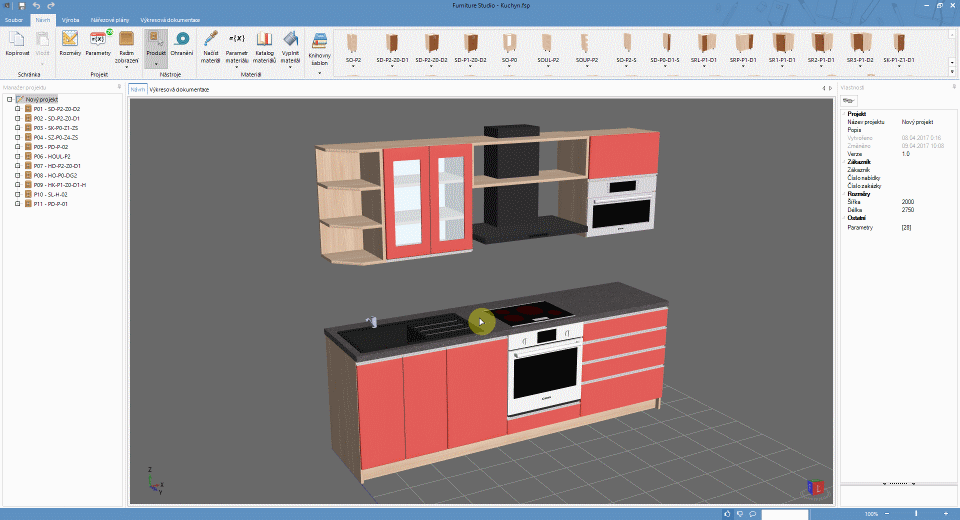The image size is (960, 520).
Task: Open the Produkt dropdown arrow
Action: 155,63
